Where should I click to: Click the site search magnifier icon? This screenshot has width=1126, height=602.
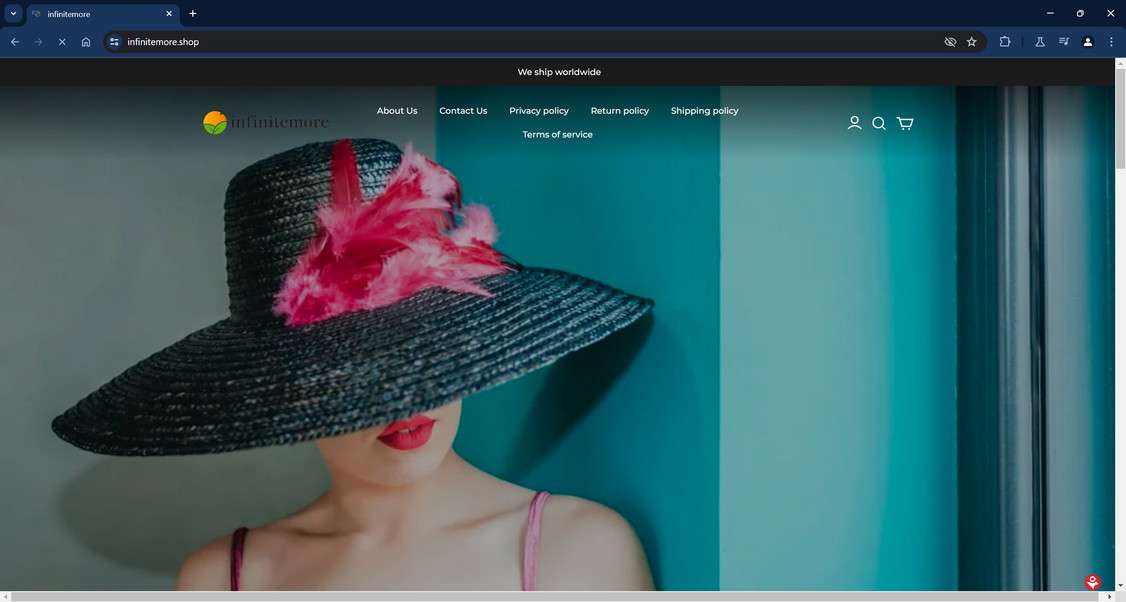click(x=879, y=123)
